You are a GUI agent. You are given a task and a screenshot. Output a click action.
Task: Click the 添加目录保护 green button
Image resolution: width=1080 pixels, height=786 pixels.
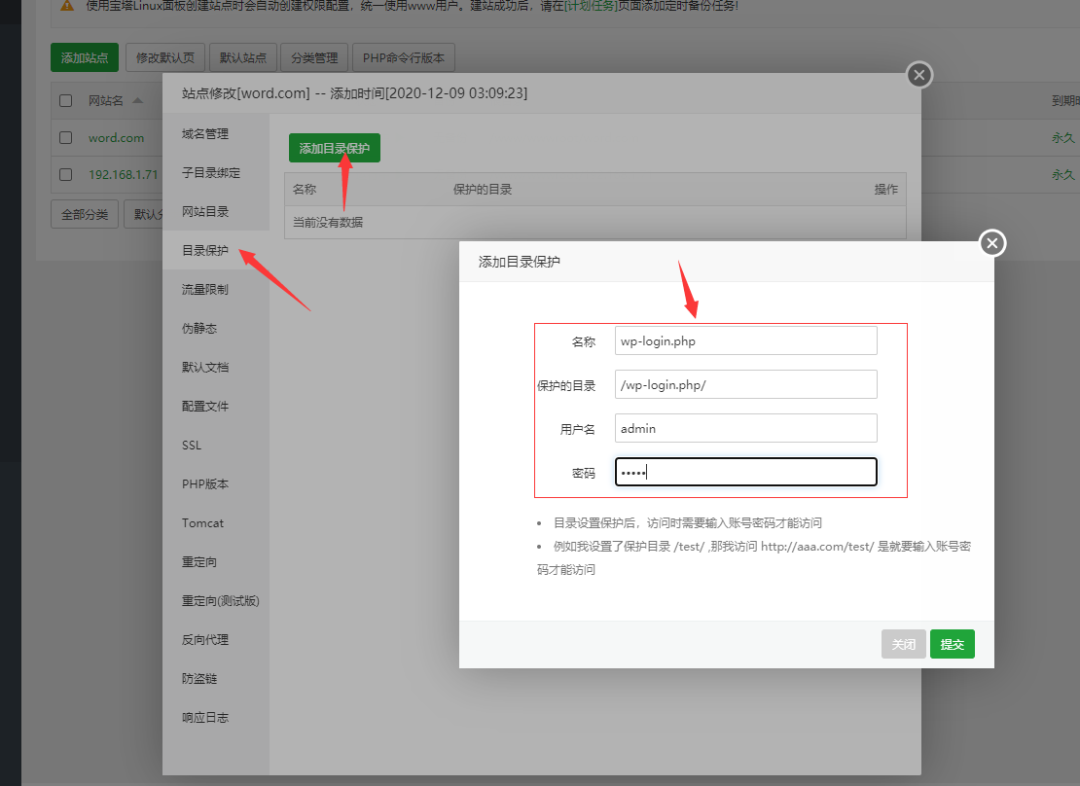point(334,149)
